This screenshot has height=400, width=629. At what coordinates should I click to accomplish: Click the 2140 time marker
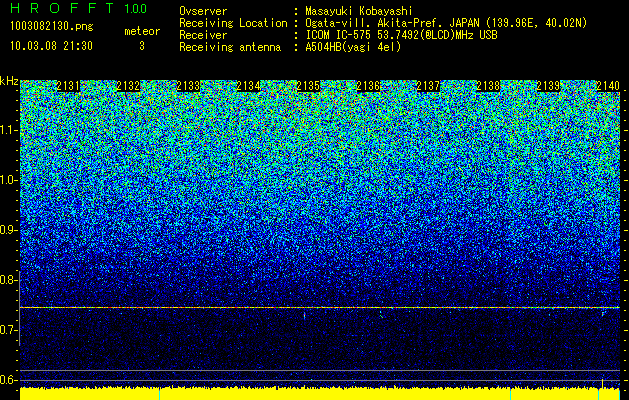[x=608, y=86]
